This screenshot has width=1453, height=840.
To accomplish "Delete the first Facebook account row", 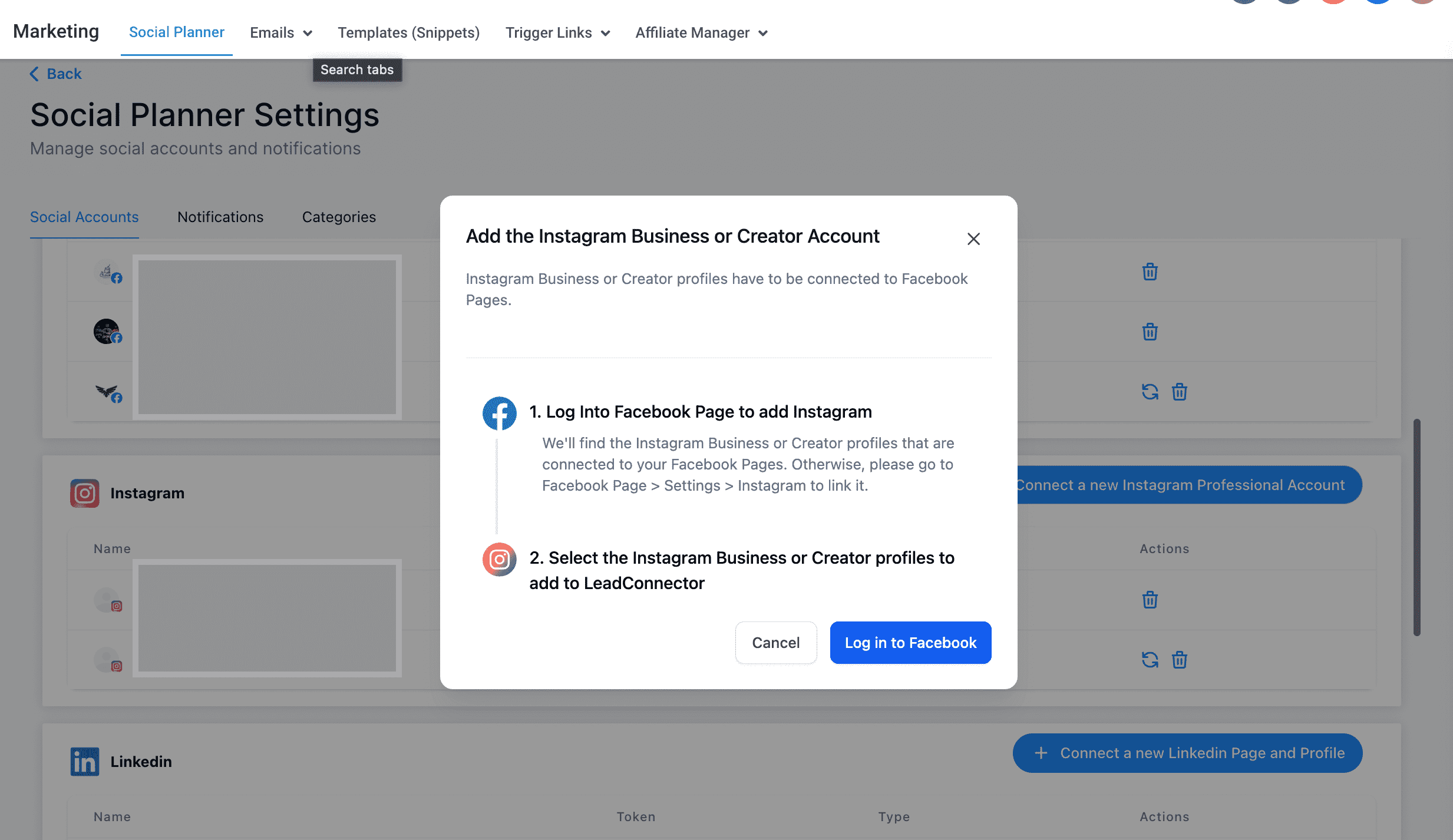I will click(x=1150, y=272).
